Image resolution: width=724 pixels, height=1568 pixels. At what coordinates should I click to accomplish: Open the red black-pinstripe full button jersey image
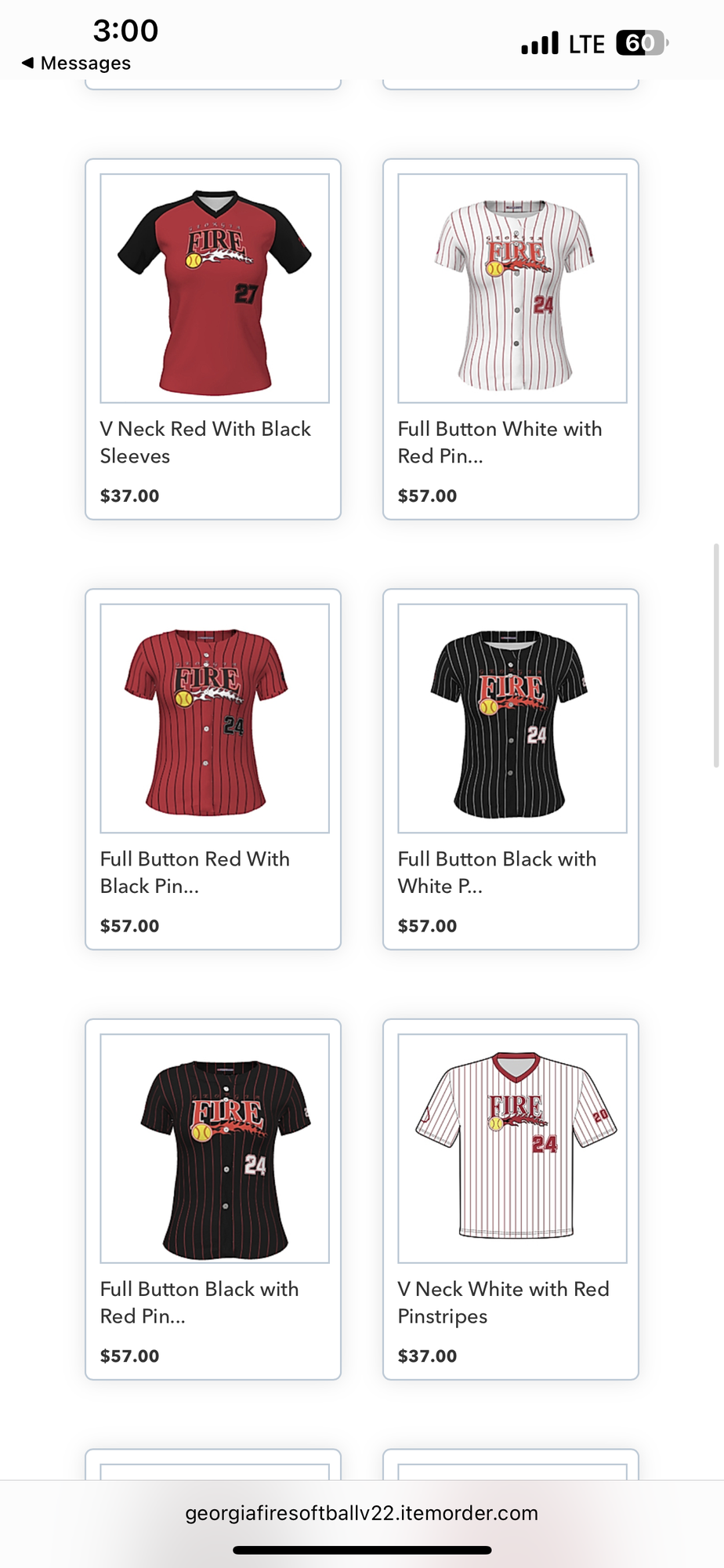215,718
